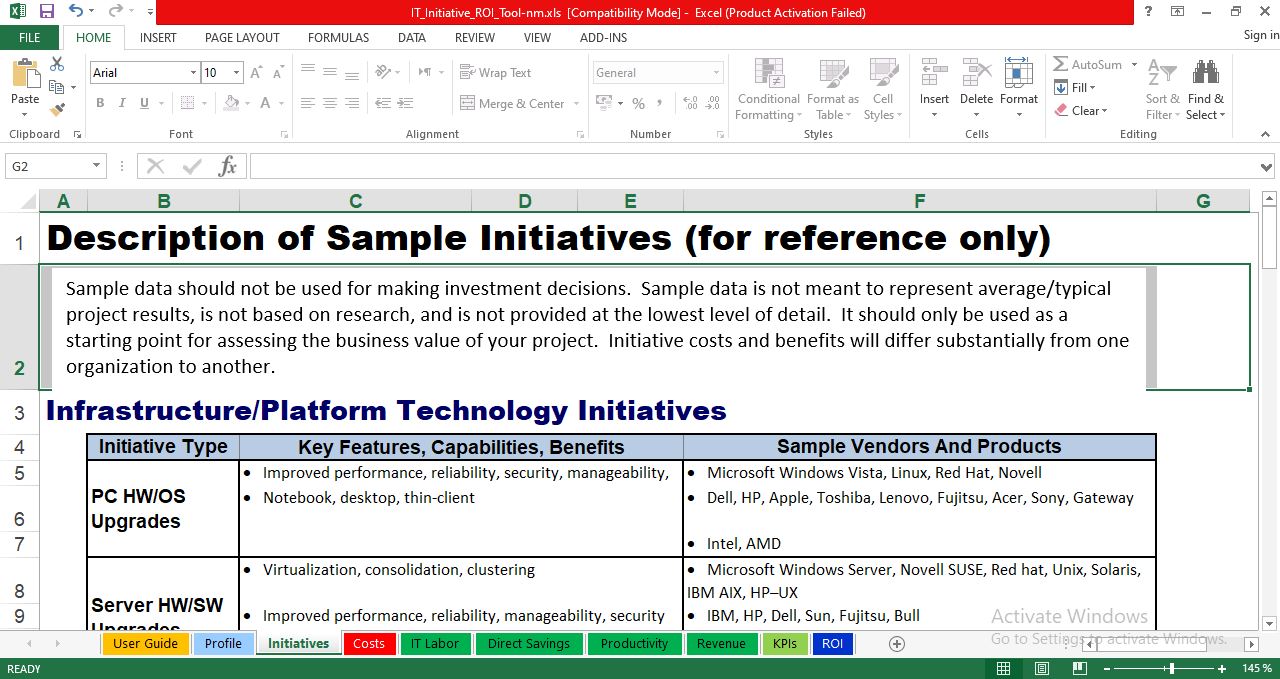Click the Save icon in quick access toolbar
Image resolution: width=1280 pixels, height=679 pixels.
[46, 12]
